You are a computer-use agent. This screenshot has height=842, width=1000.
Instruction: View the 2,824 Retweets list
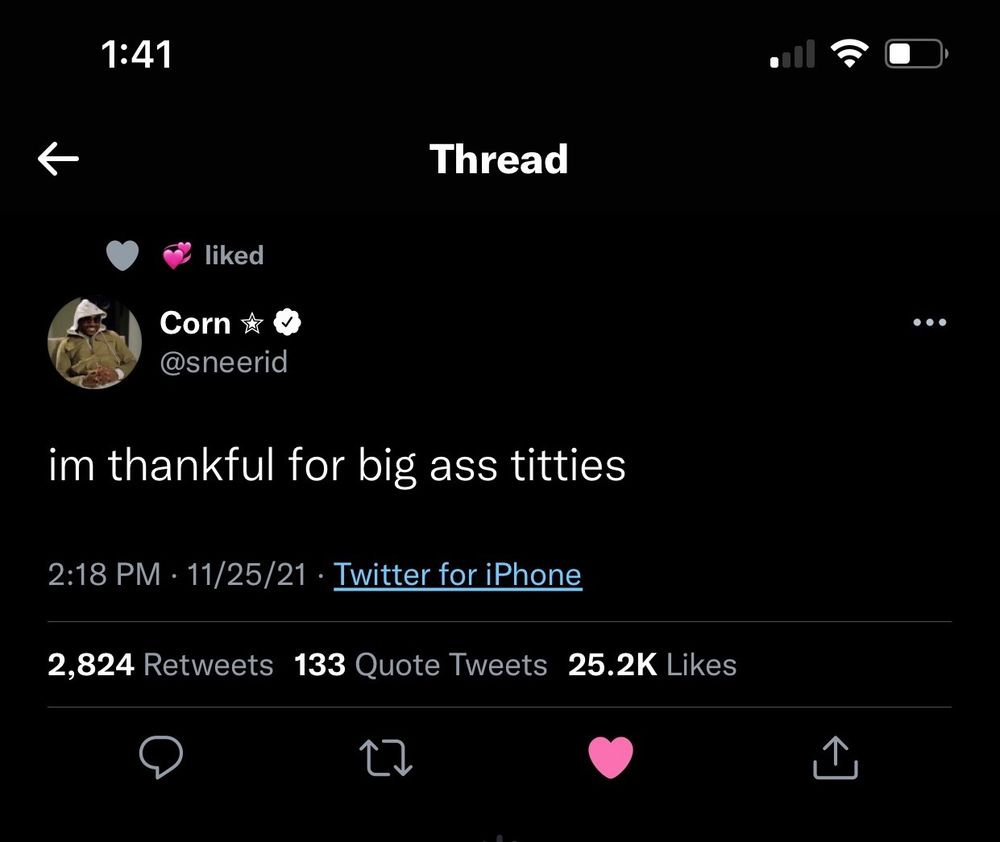(x=160, y=664)
